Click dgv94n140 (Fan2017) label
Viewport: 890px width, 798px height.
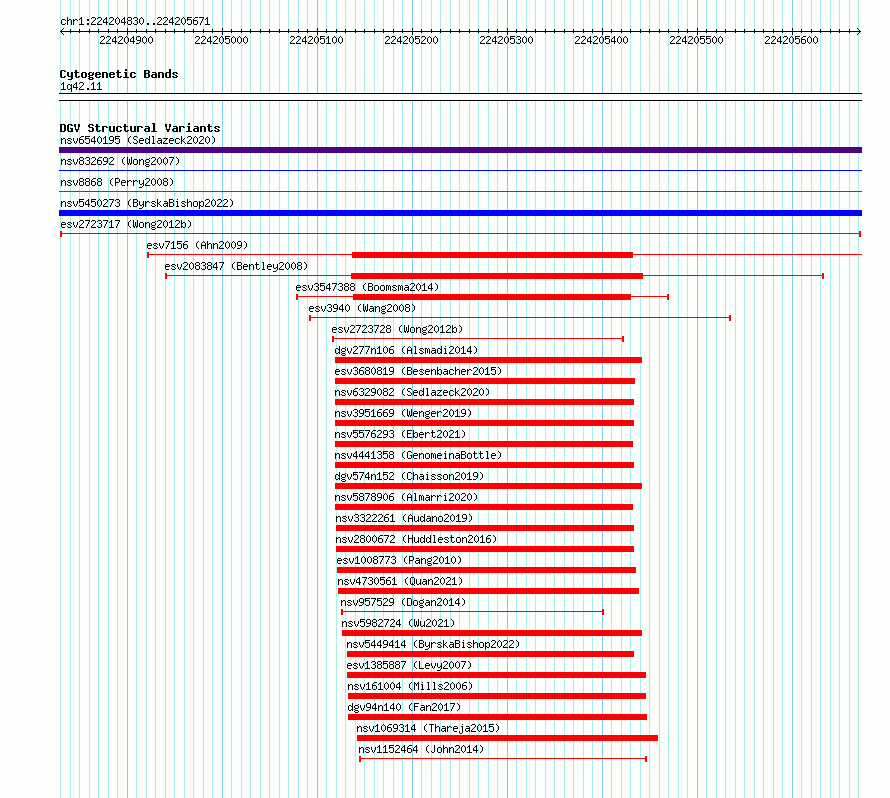click(x=404, y=707)
